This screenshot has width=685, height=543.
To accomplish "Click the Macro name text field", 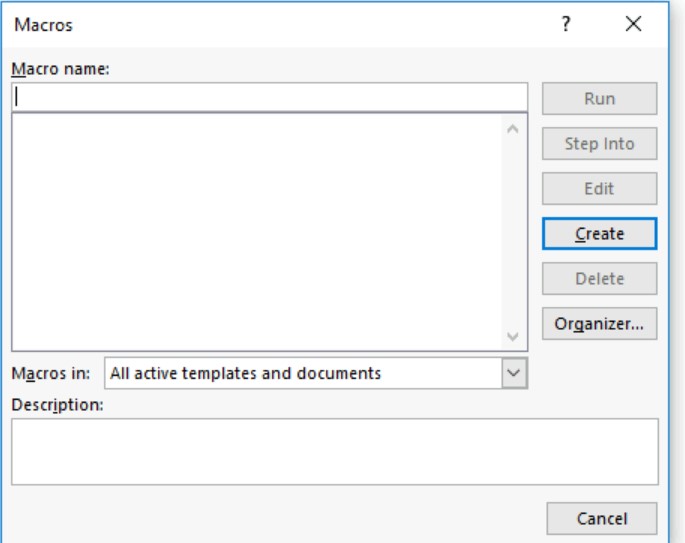I will coord(269,97).
